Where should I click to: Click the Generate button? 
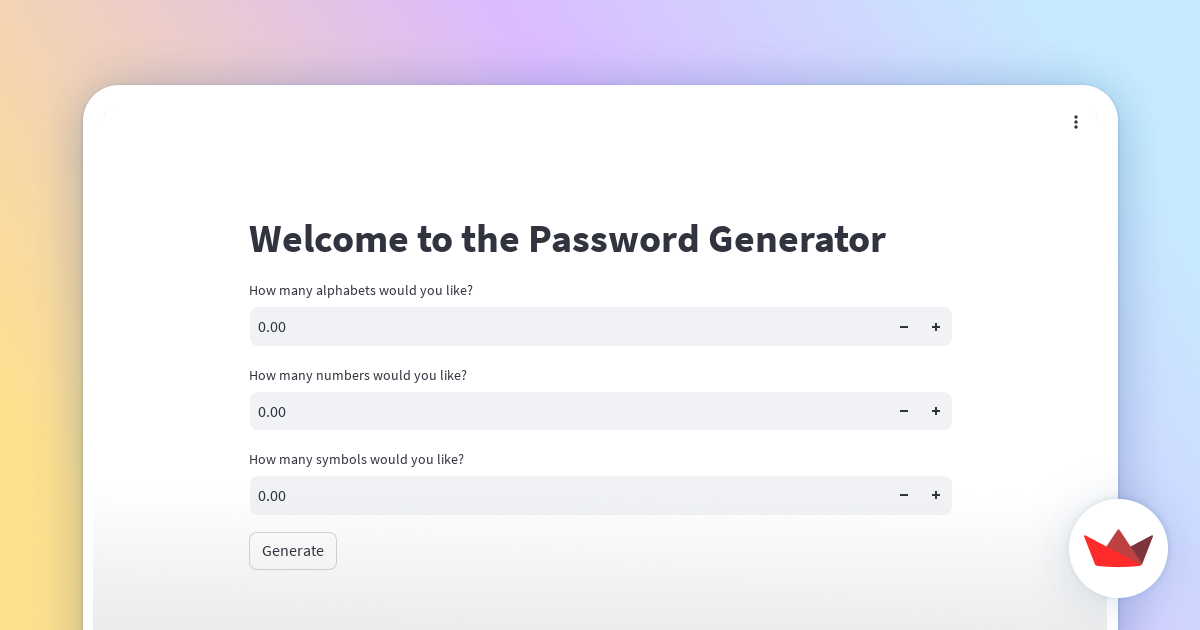(293, 551)
